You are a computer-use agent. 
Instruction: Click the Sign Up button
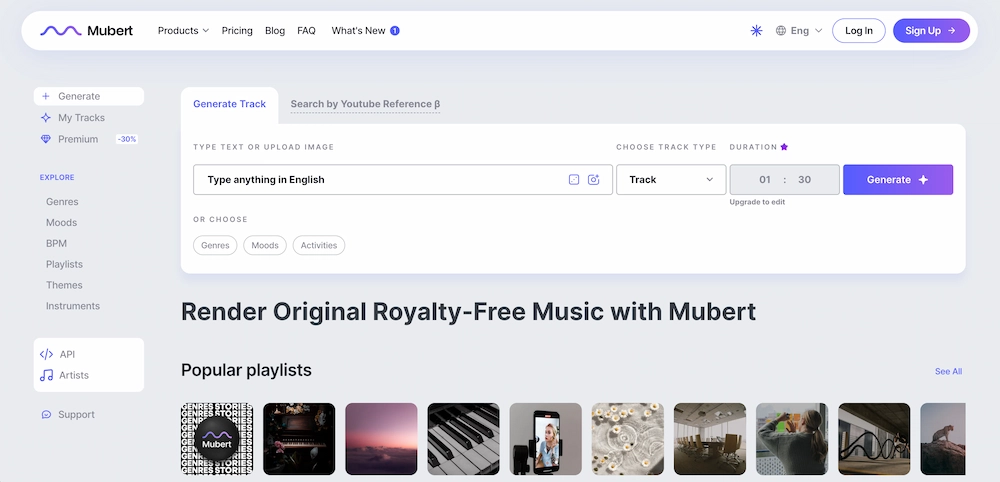click(931, 31)
